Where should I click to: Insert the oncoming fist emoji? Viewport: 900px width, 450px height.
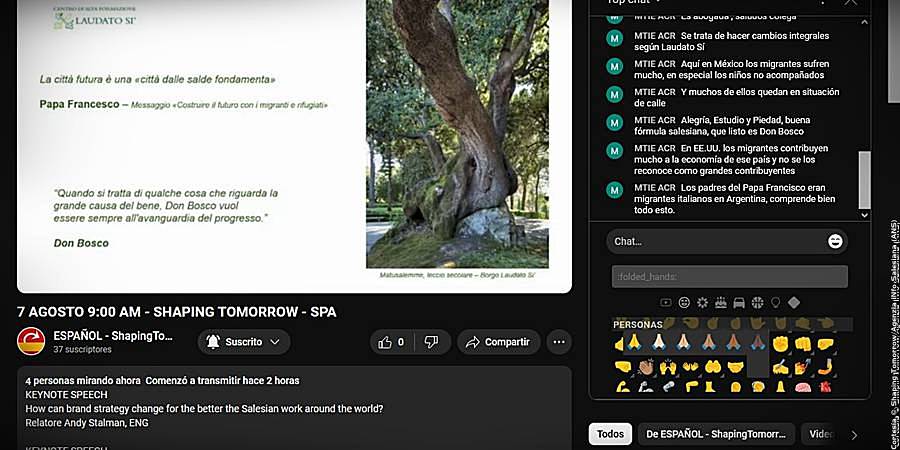pyautogui.click(x=804, y=344)
